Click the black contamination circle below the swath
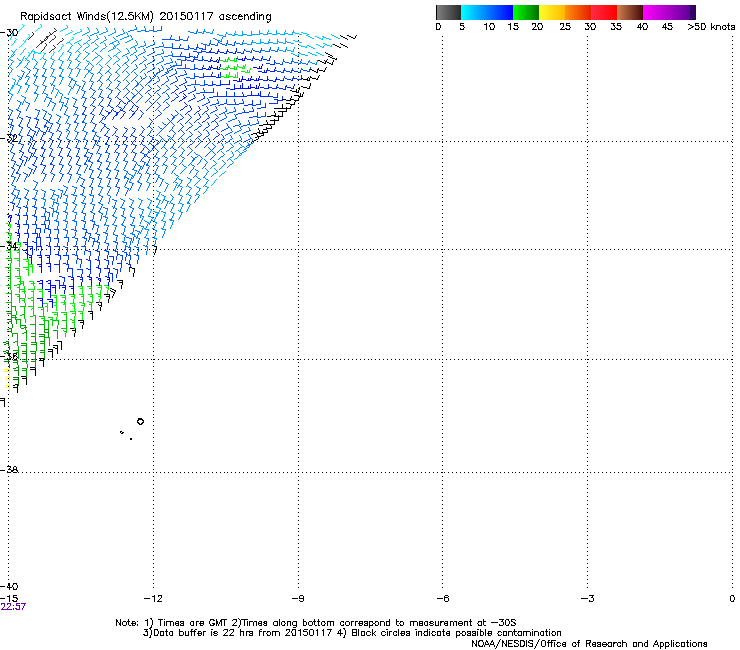Viewport: 740px width, 650px height. (140, 422)
